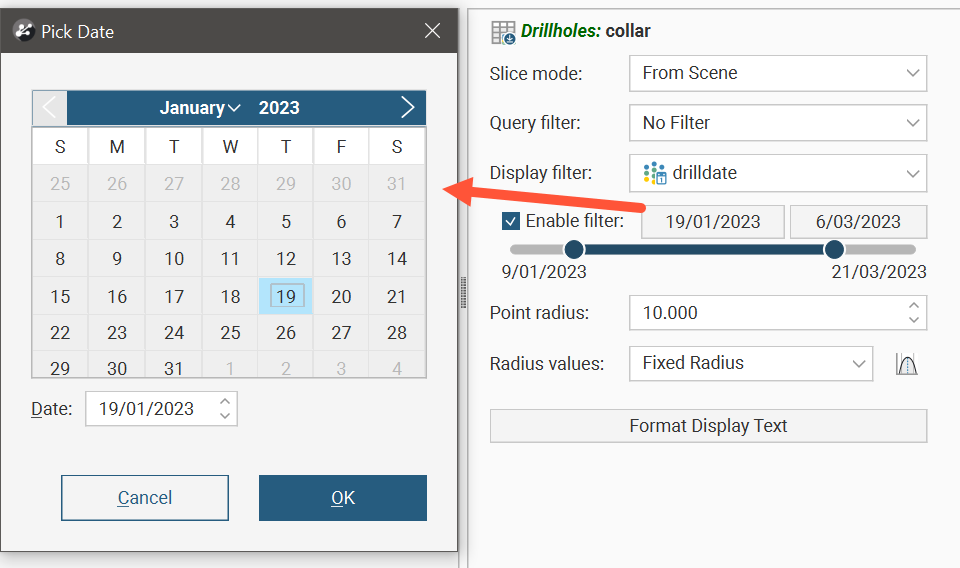Click the histogram icon beside Radius values
Screen dimensions: 960x568
(x=907, y=364)
